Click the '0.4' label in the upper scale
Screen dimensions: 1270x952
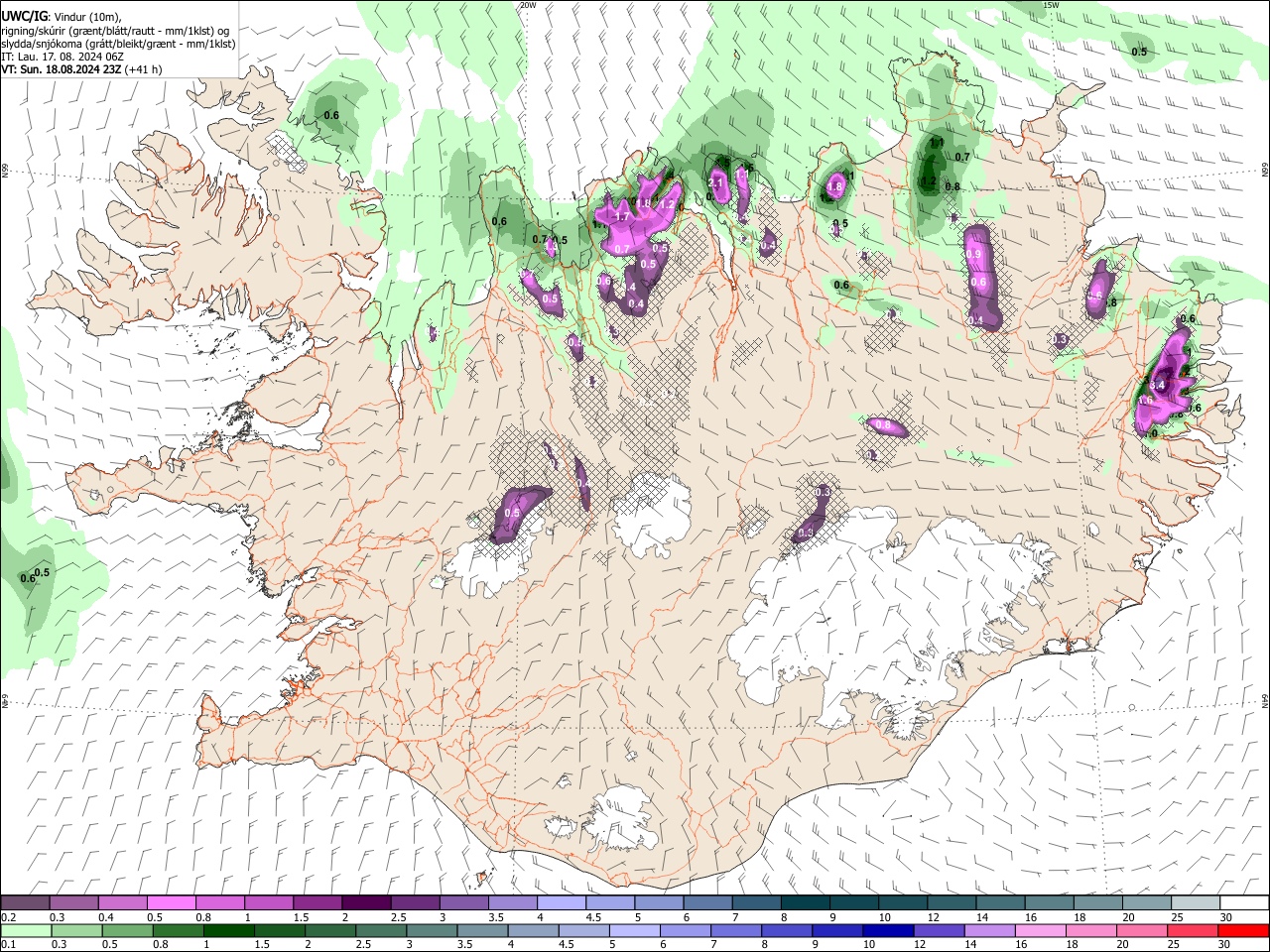coord(106,917)
